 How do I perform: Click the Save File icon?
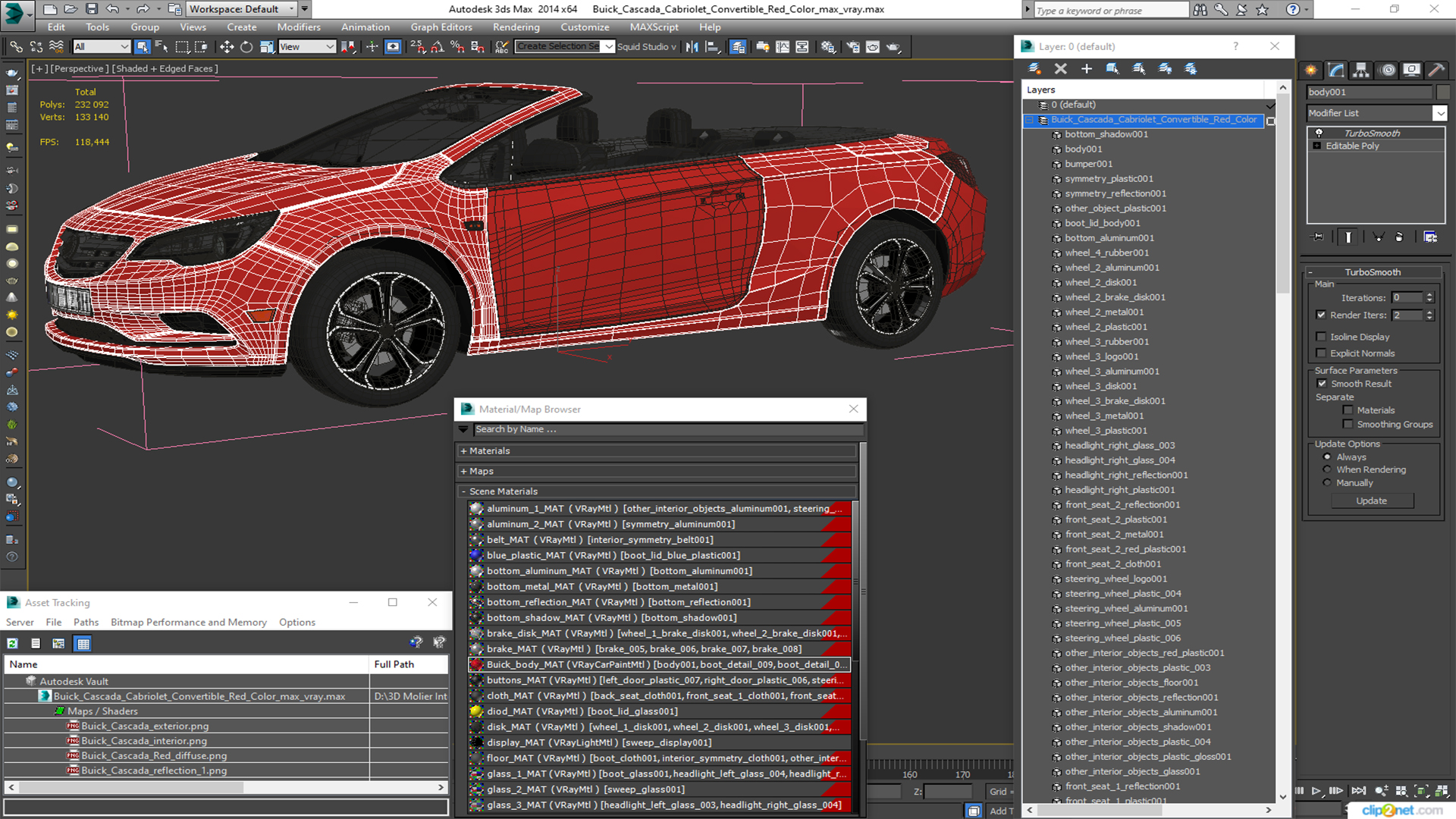click(x=92, y=9)
